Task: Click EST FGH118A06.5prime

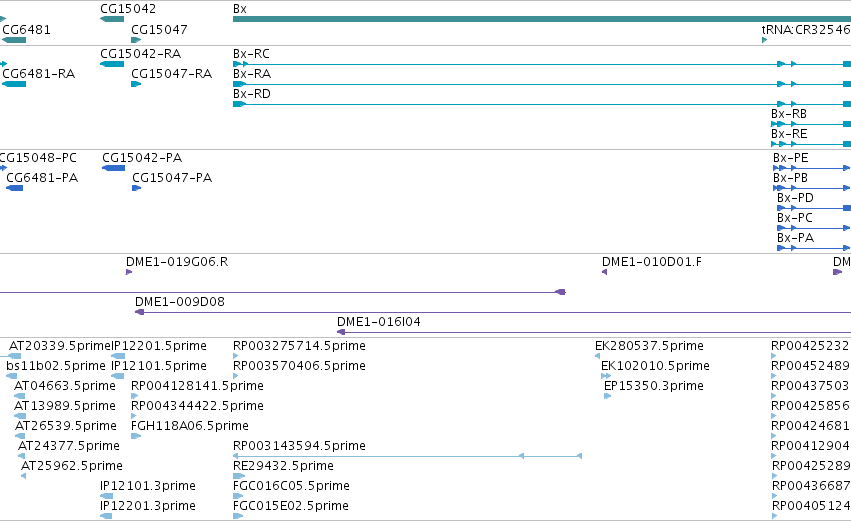Action: [x=189, y=427]
